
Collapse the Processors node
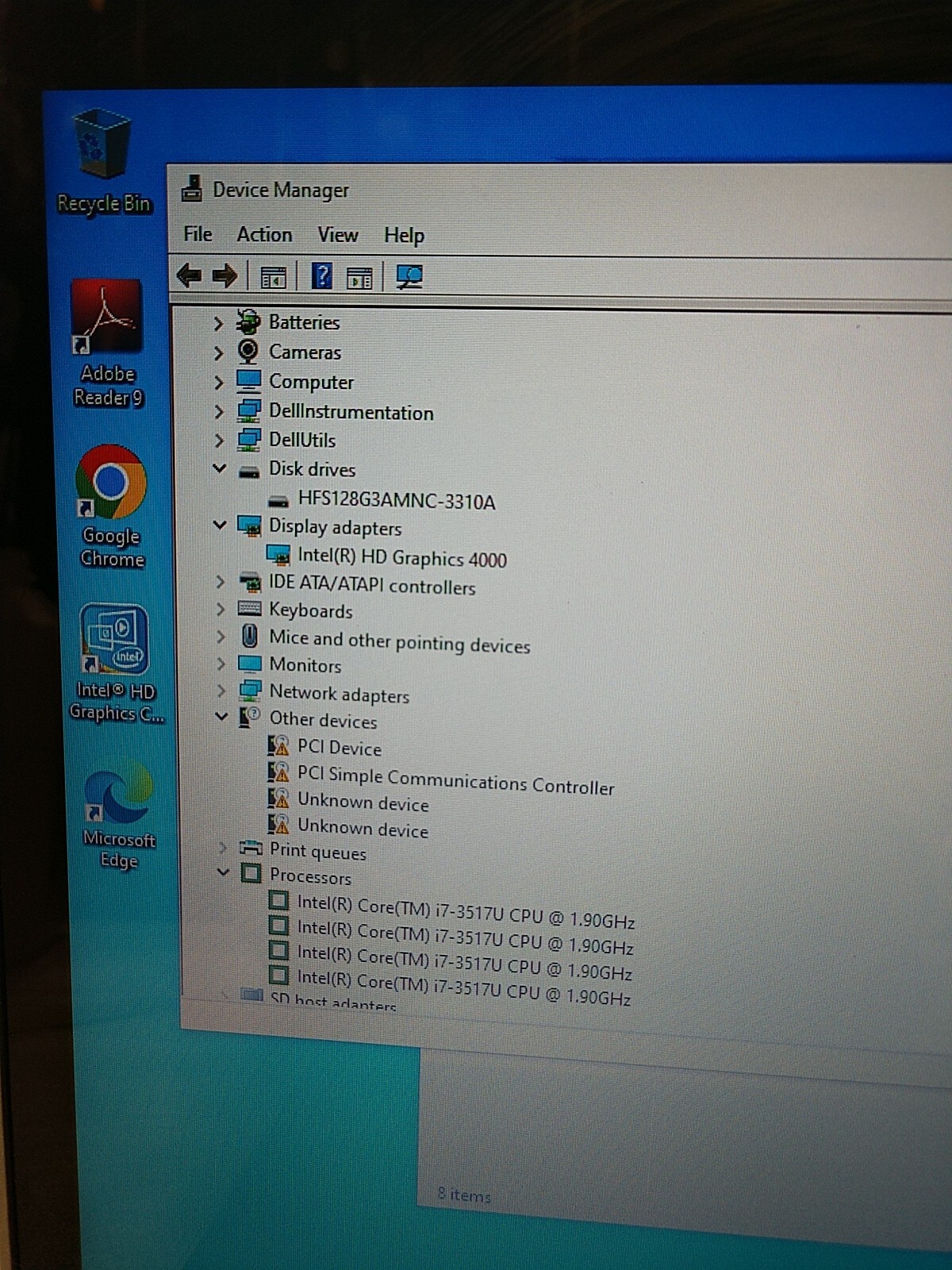[x=223, y=872]
